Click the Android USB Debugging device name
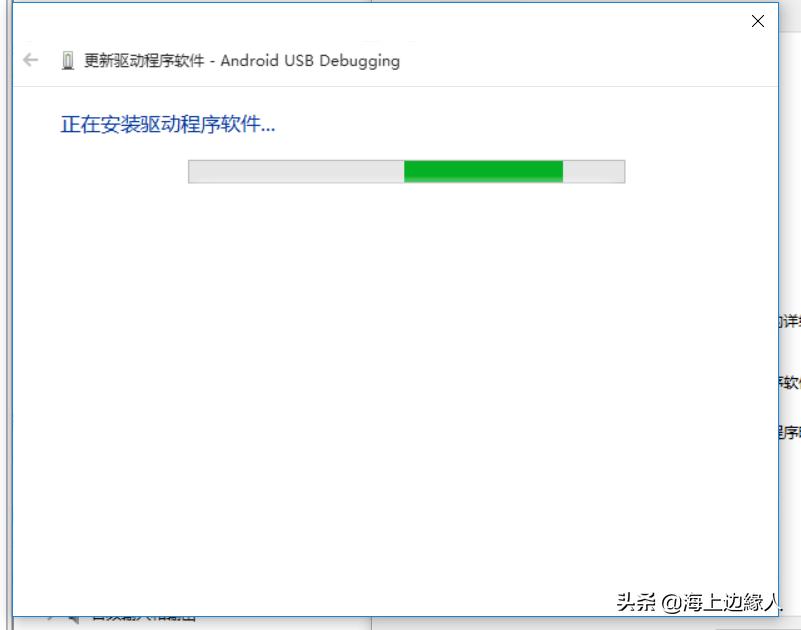Image resolution: width=801 pixels, height=630 pixels. (x=310, y=61)
